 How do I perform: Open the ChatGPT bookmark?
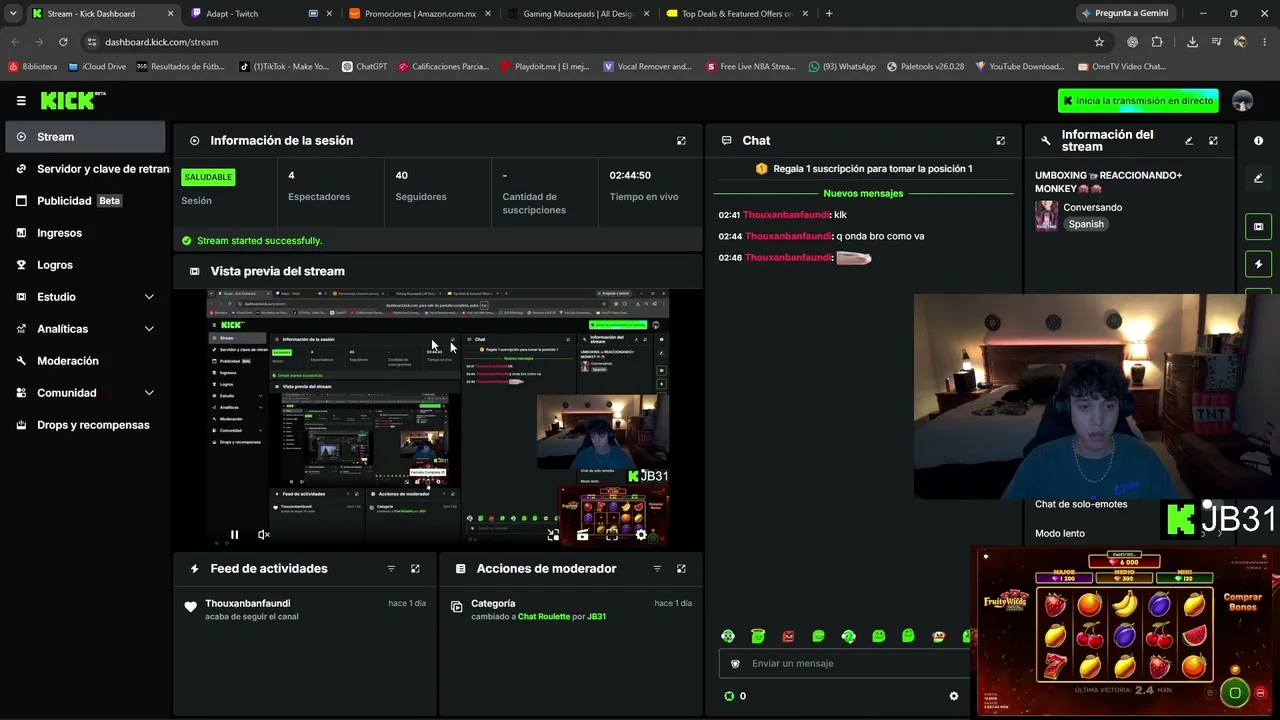point(364,67)
